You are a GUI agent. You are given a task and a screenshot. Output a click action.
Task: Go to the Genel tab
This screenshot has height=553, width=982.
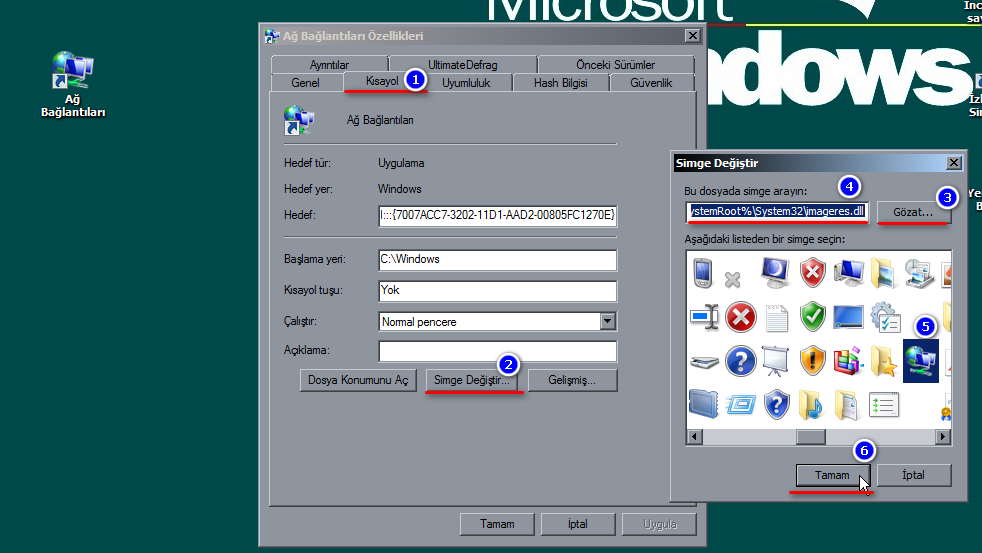[x=306, y=83]
